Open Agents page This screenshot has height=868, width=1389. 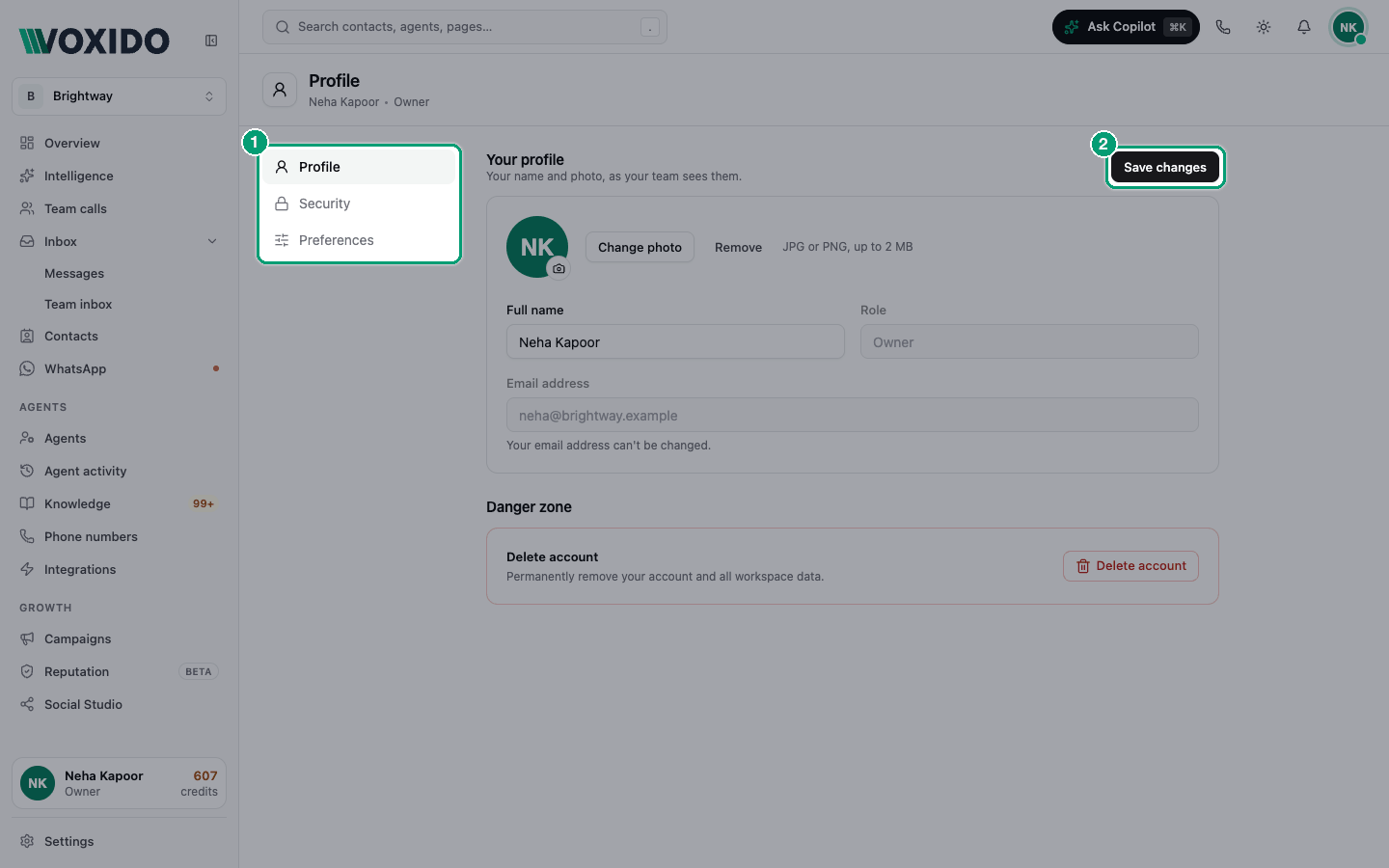tap(119, 438)
